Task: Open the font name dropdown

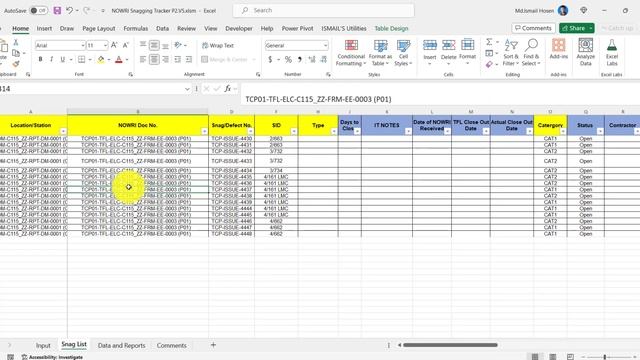Action: (x=83, y=45)
